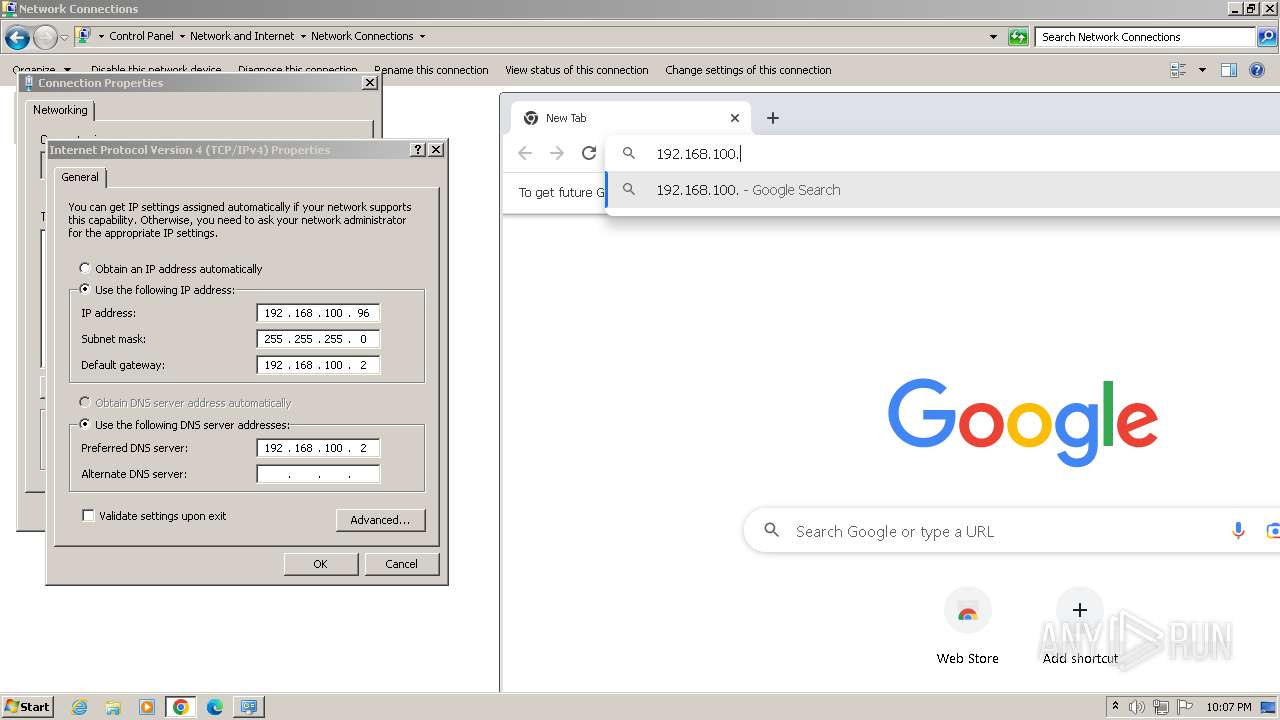
Task: Click Change settings of this connection
Action: click(x=748, y=70)
